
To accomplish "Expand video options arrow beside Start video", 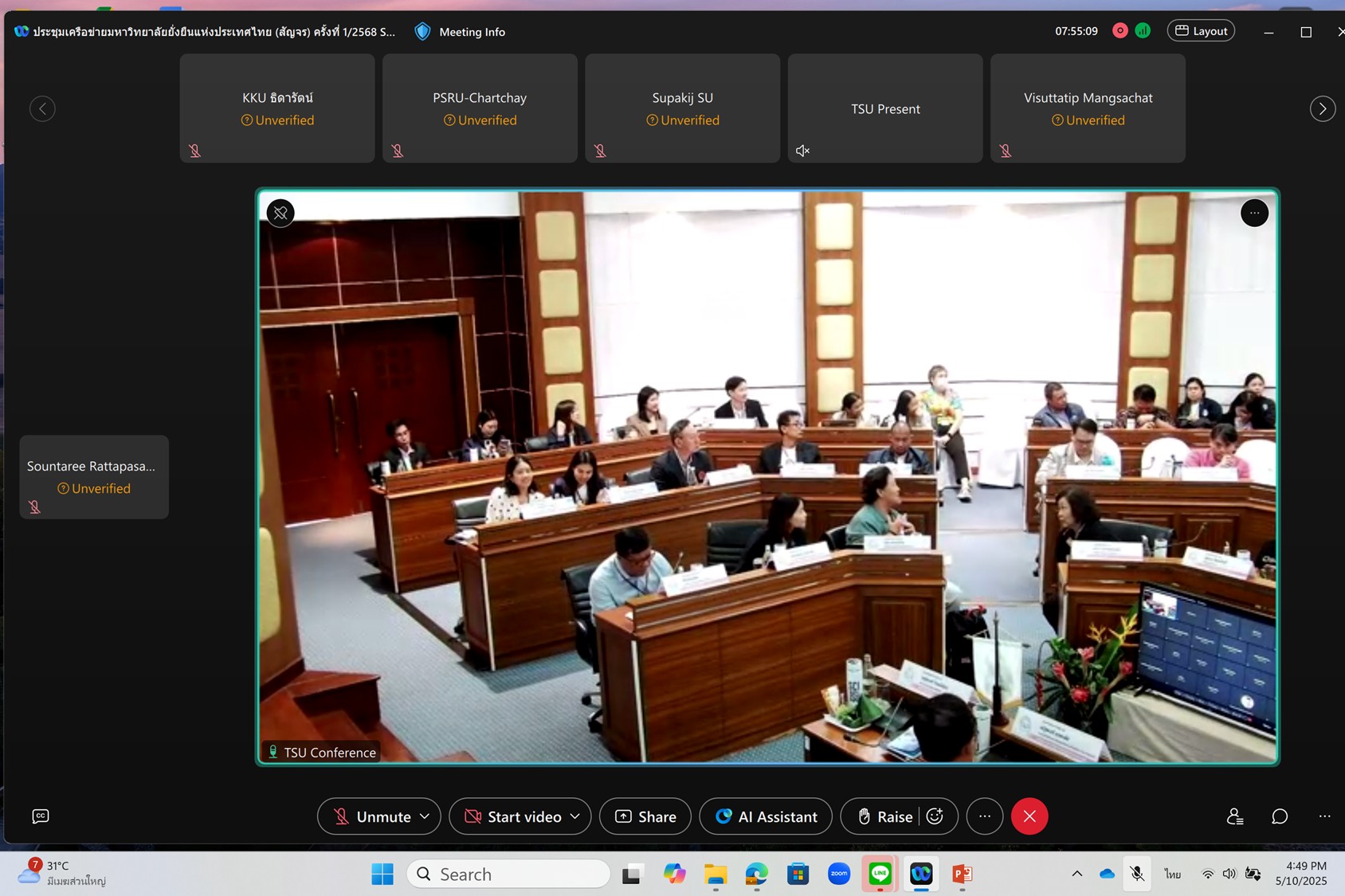I will coord(575,816).
